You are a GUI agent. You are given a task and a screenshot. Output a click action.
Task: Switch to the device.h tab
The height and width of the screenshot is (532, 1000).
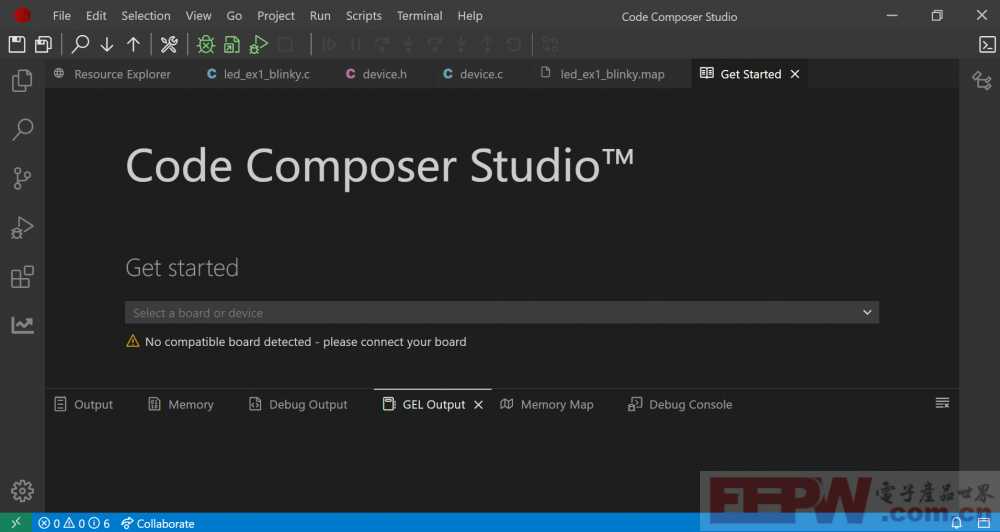[385, 74]
